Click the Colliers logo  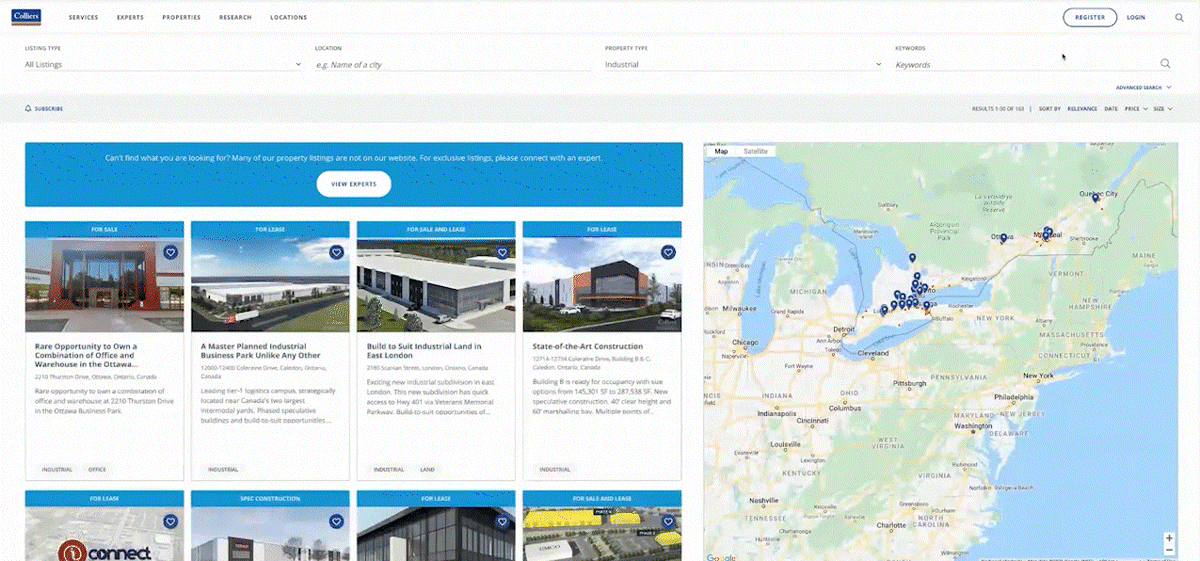coord(25,17)
